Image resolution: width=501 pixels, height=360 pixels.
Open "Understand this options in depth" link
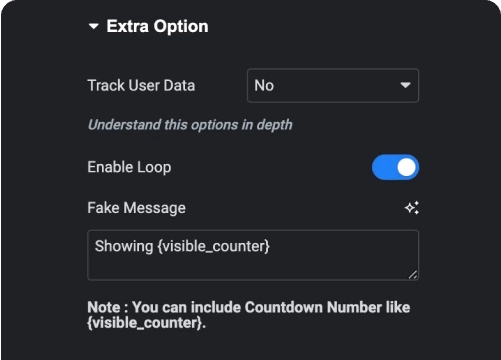190,125
